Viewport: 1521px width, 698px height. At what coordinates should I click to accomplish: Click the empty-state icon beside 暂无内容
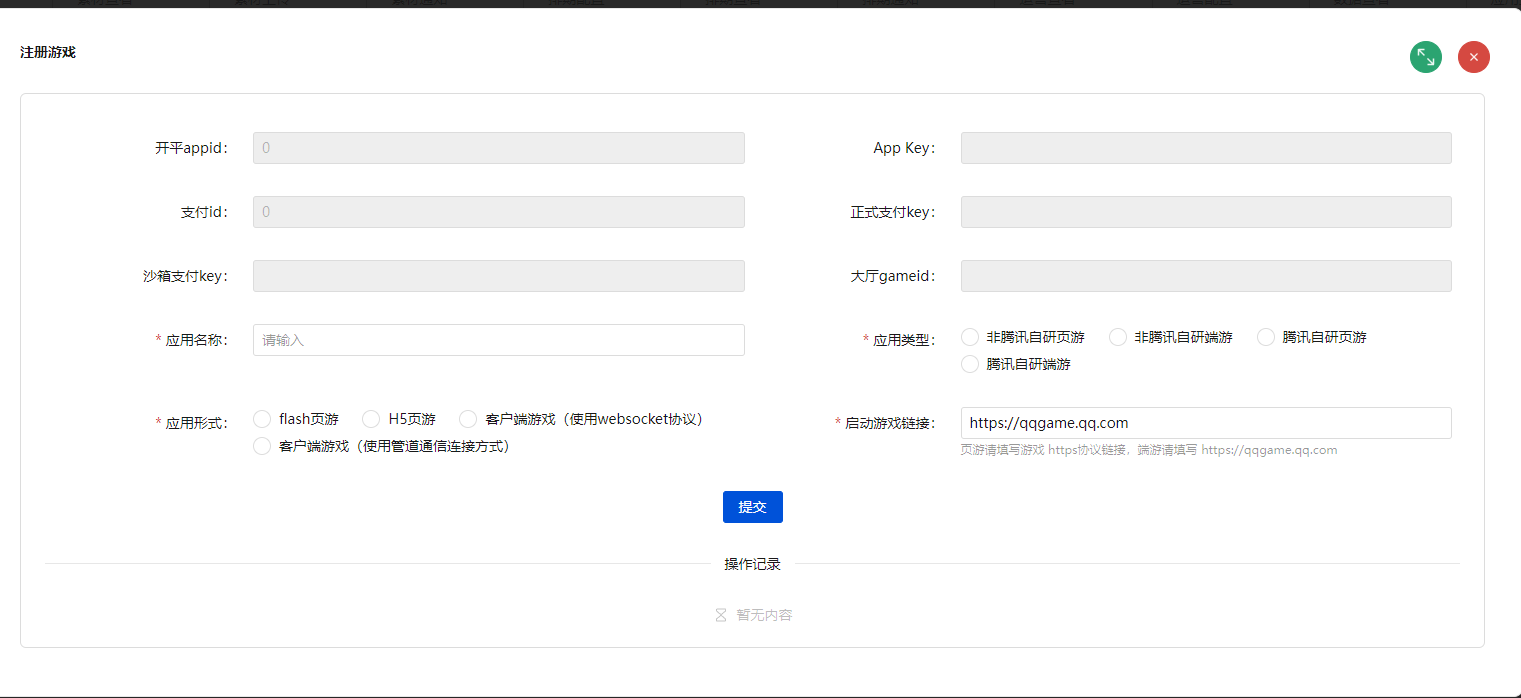[x=720, y=614]
